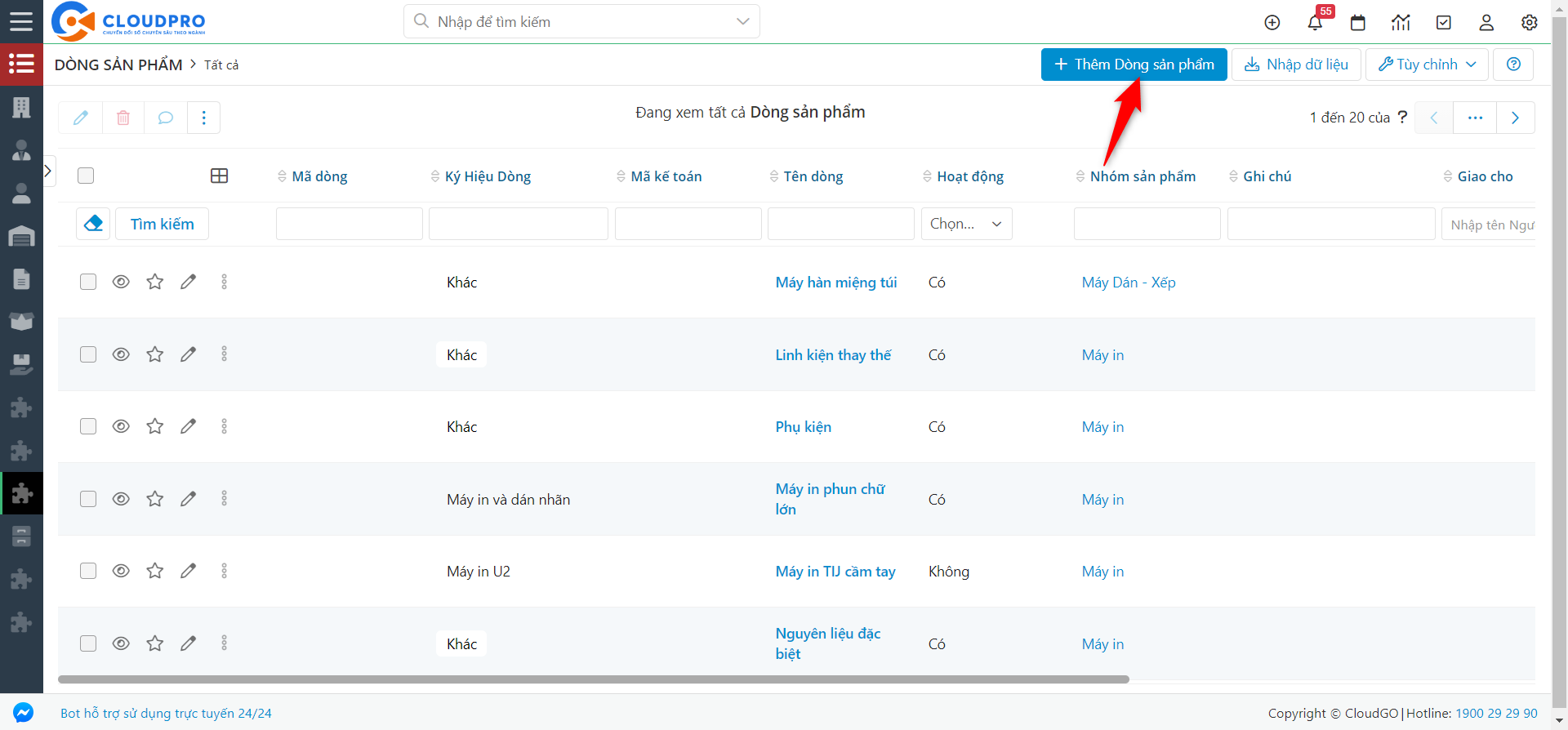
Task: Star the Máy in phun chữ lớn row
Action: tap(155, 499)
